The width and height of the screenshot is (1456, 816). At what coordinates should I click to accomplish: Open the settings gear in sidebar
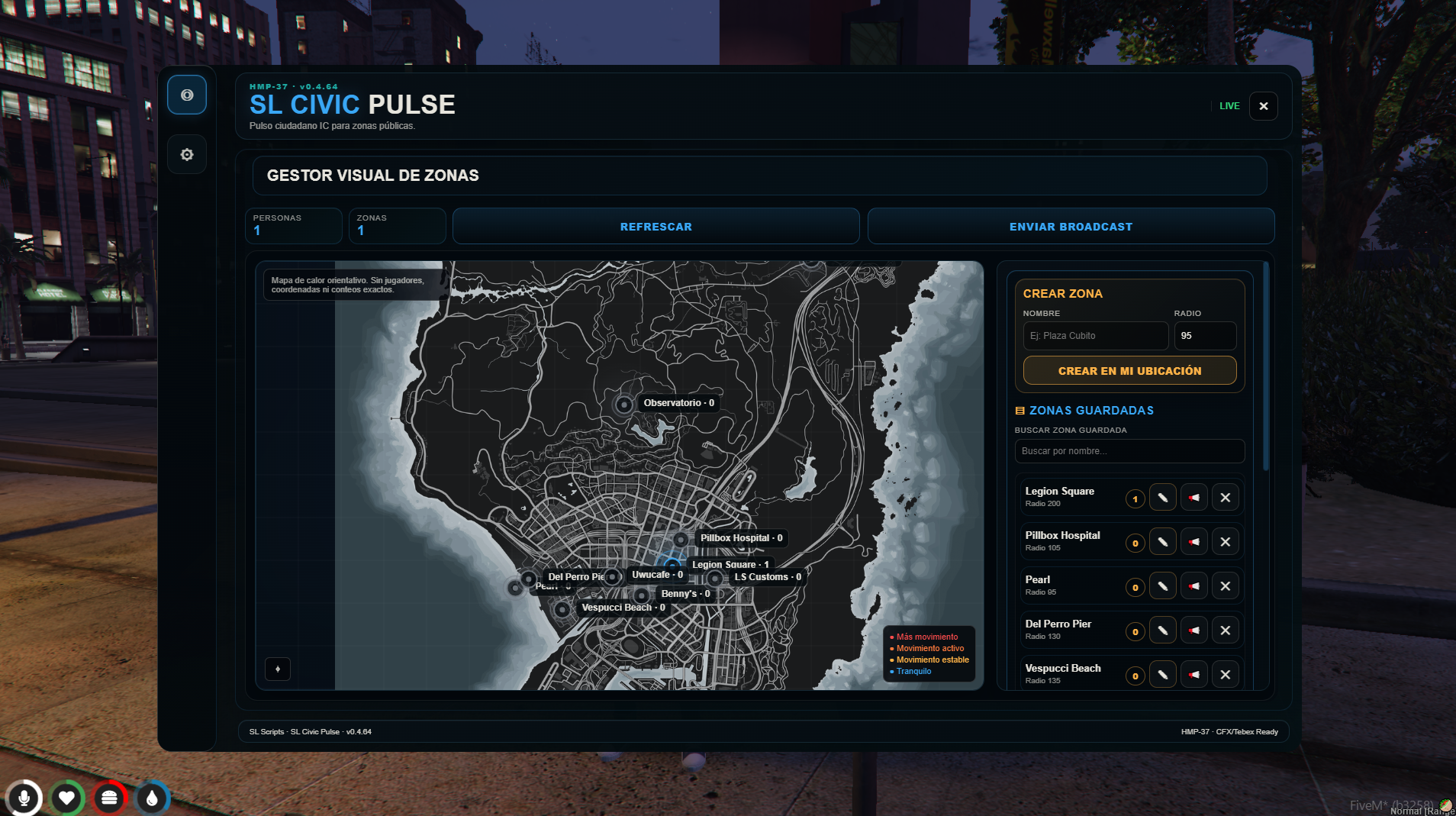(x=187, y=155)
